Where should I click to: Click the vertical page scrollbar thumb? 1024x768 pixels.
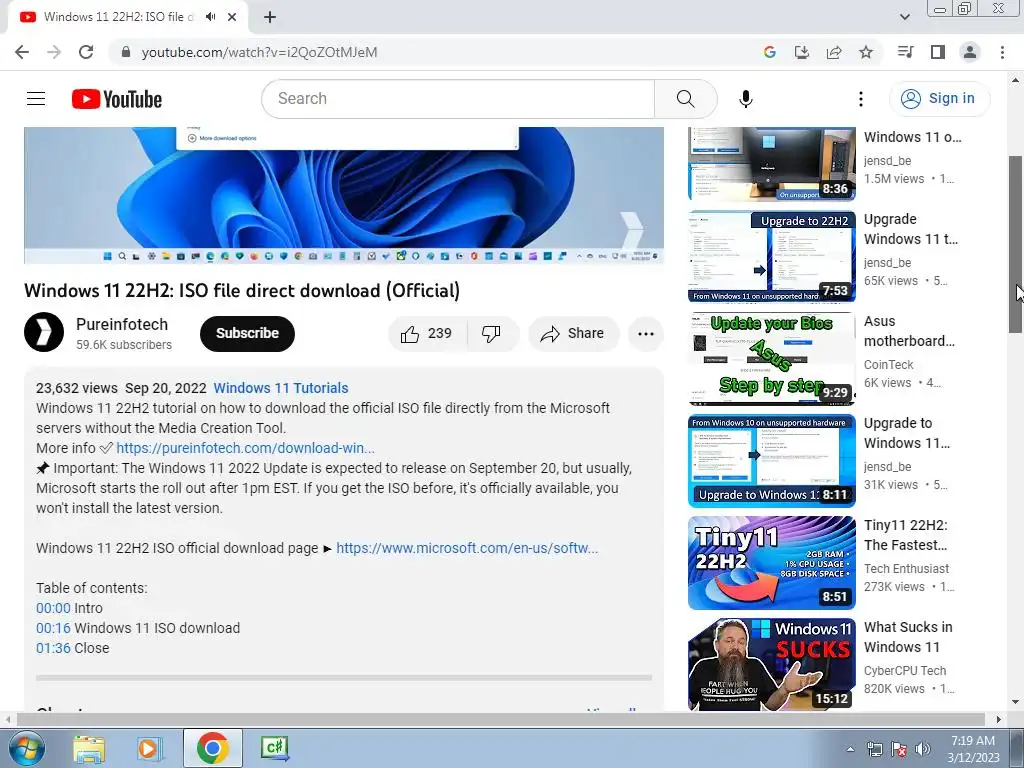click(1016, 245)
